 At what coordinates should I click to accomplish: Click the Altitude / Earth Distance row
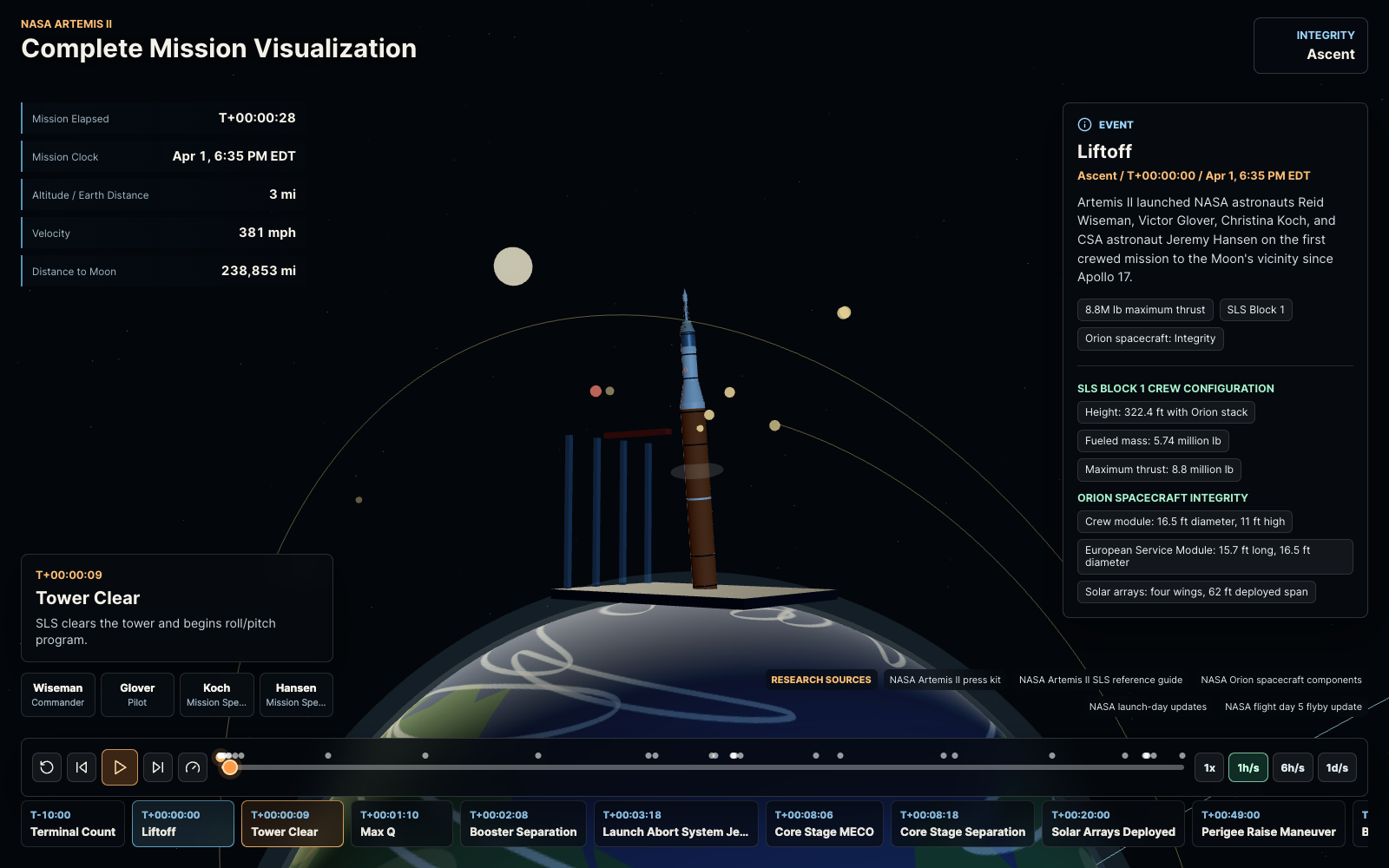pyautogui.click(x=163, y=194)
